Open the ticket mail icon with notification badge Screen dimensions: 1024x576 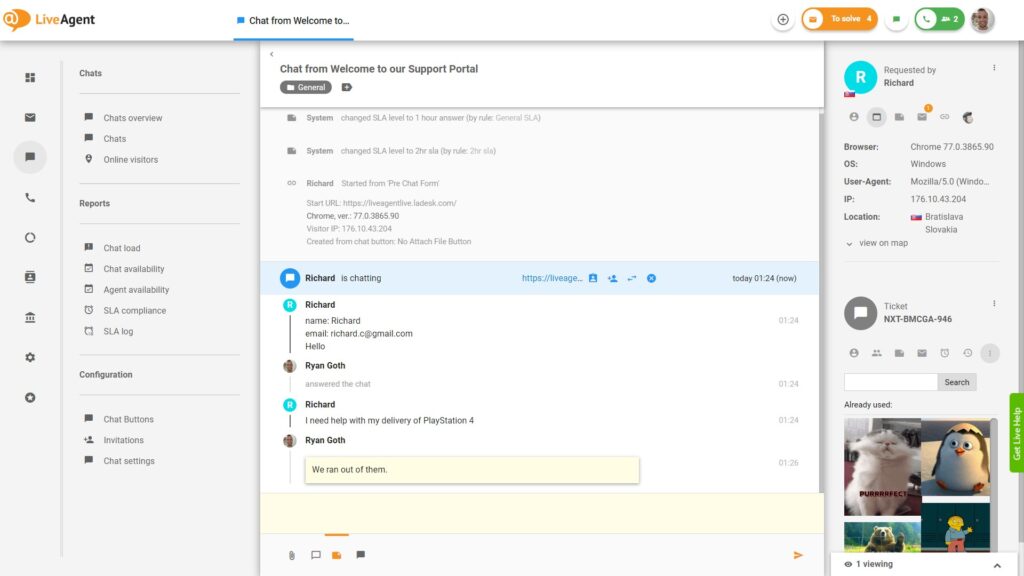click(922, 117)
